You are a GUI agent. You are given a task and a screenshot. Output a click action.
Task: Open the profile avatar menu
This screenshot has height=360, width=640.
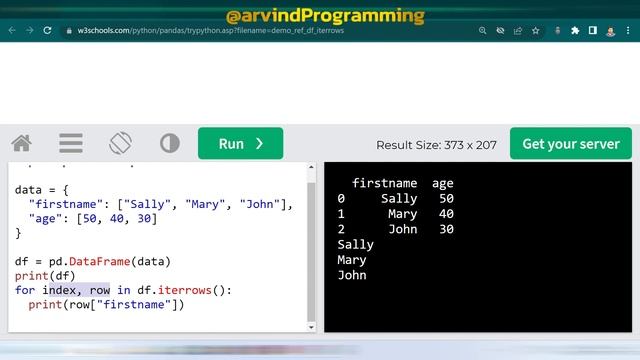pyautogui.click(x=611, y=31)
